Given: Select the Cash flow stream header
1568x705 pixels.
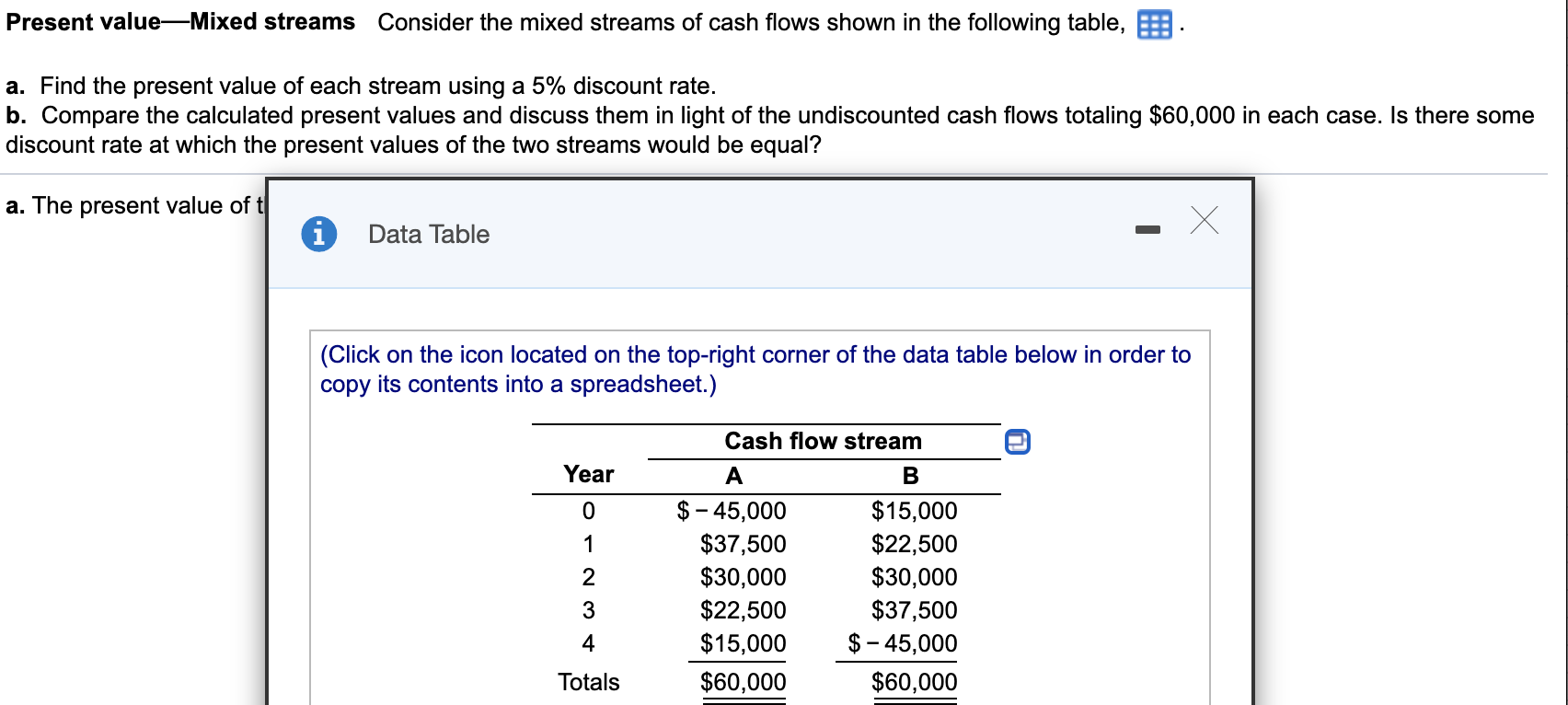Looking at the screenshot, I should (824, 441).
